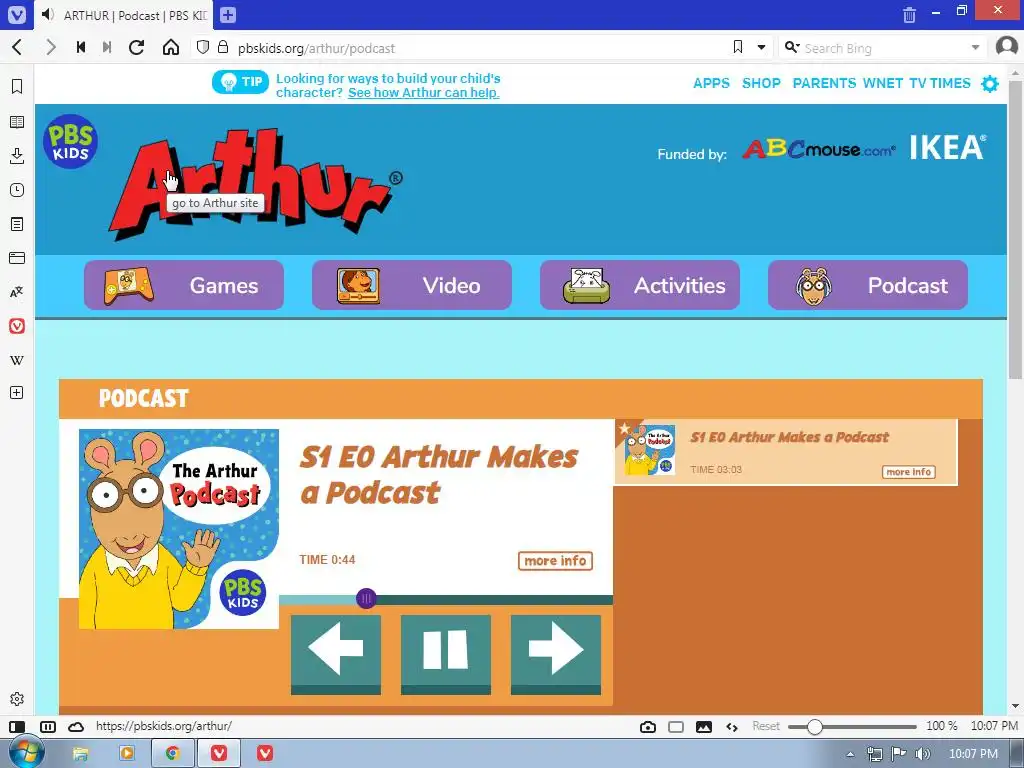Open the shield tracker blocker icon
This screenshot has height=768, width=1024.
tap(203, 47)
